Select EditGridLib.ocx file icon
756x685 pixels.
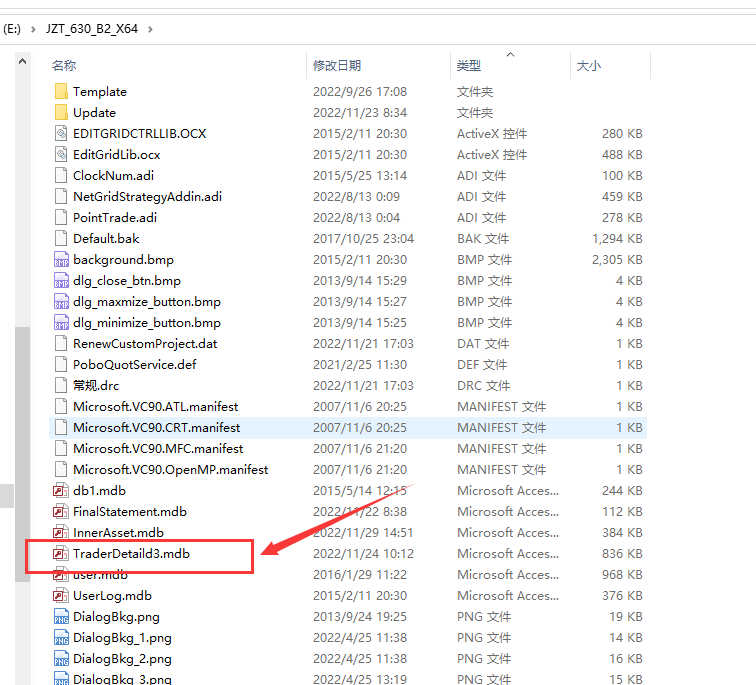pyautogui.click(x=61, y=155)
